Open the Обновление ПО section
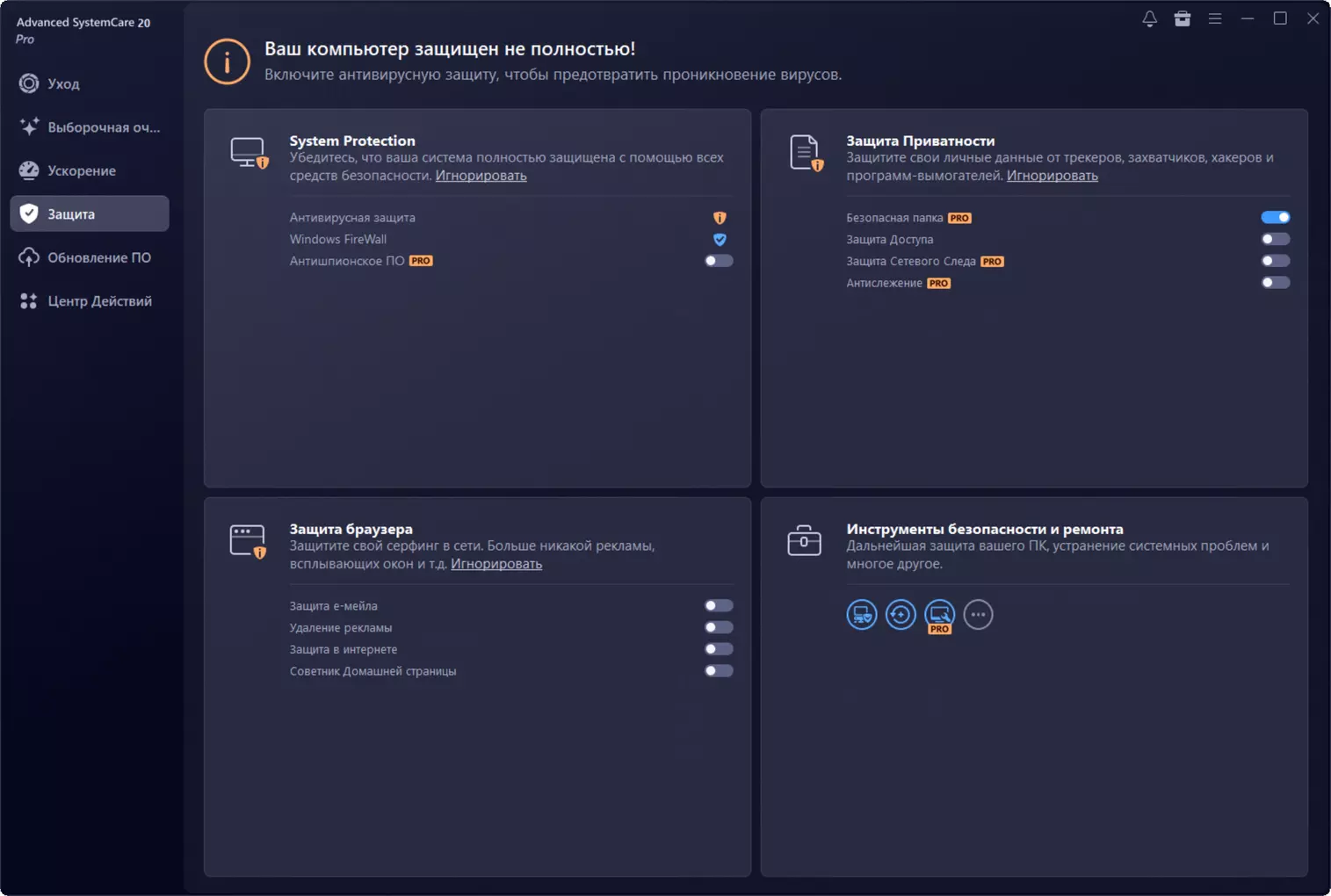 click(90, 257)
